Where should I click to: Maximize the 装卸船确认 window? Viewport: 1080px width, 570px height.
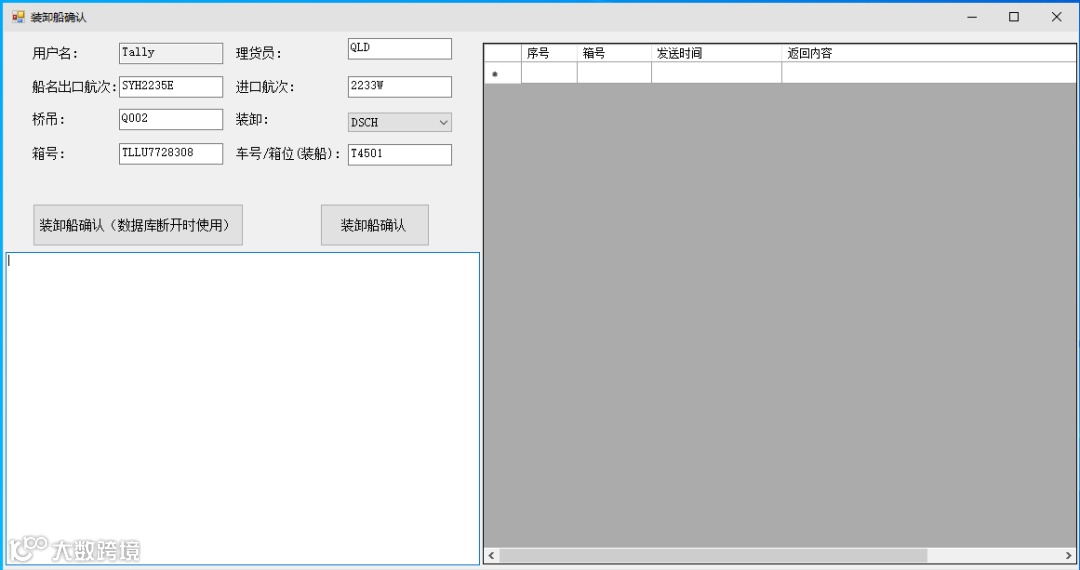coord(1014,17)
